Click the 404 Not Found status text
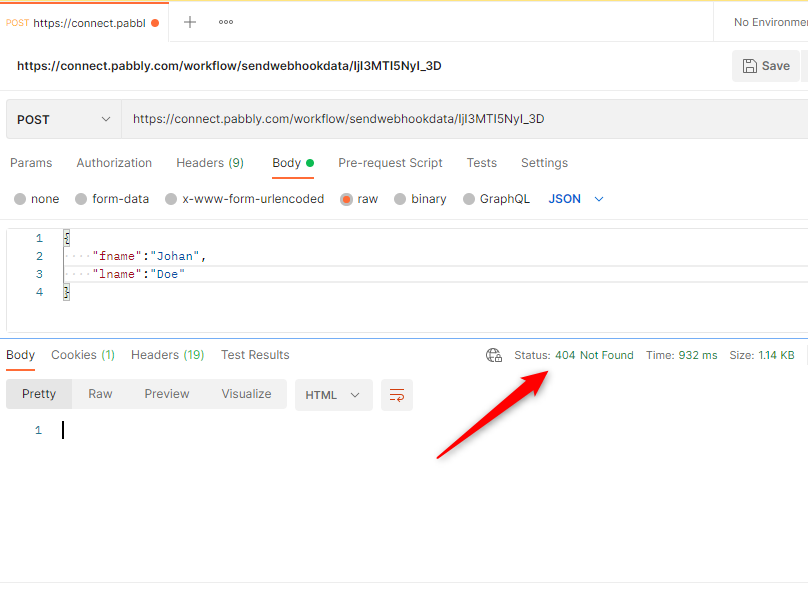The image size is (808, 599). (x=594, y=355)
